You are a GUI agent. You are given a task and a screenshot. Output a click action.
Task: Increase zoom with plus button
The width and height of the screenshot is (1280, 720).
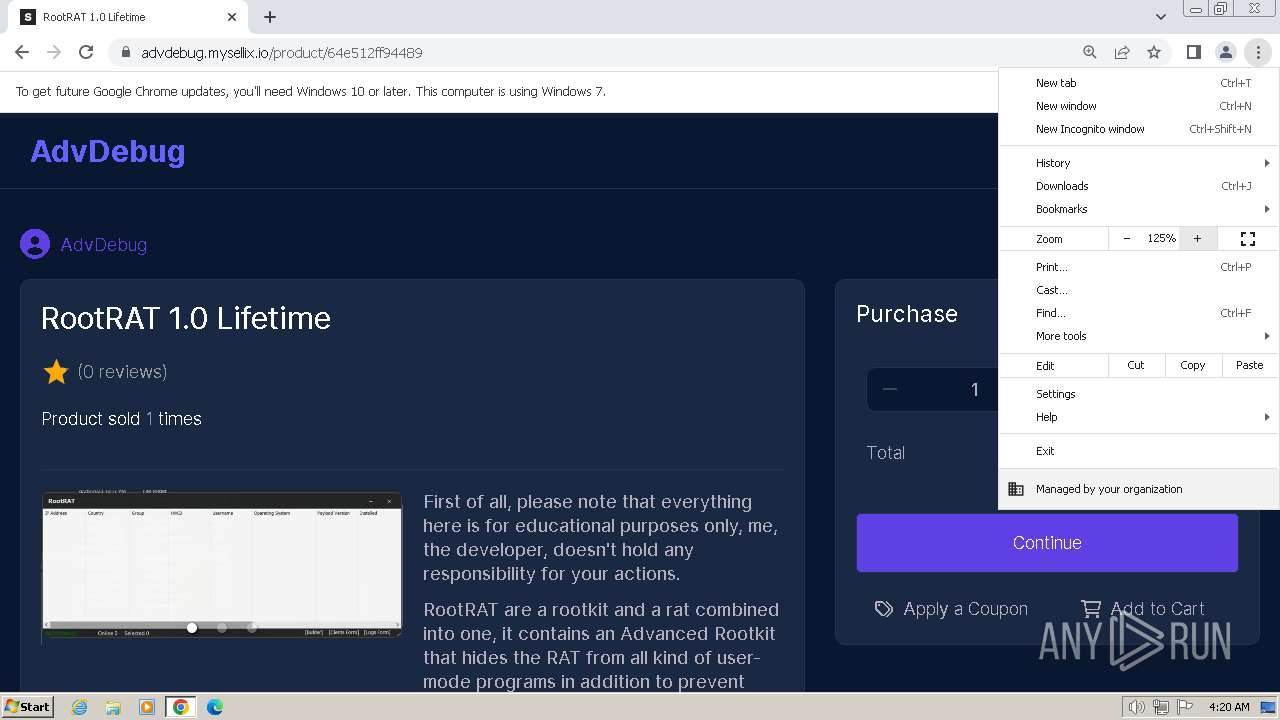tap(1197, 239)
